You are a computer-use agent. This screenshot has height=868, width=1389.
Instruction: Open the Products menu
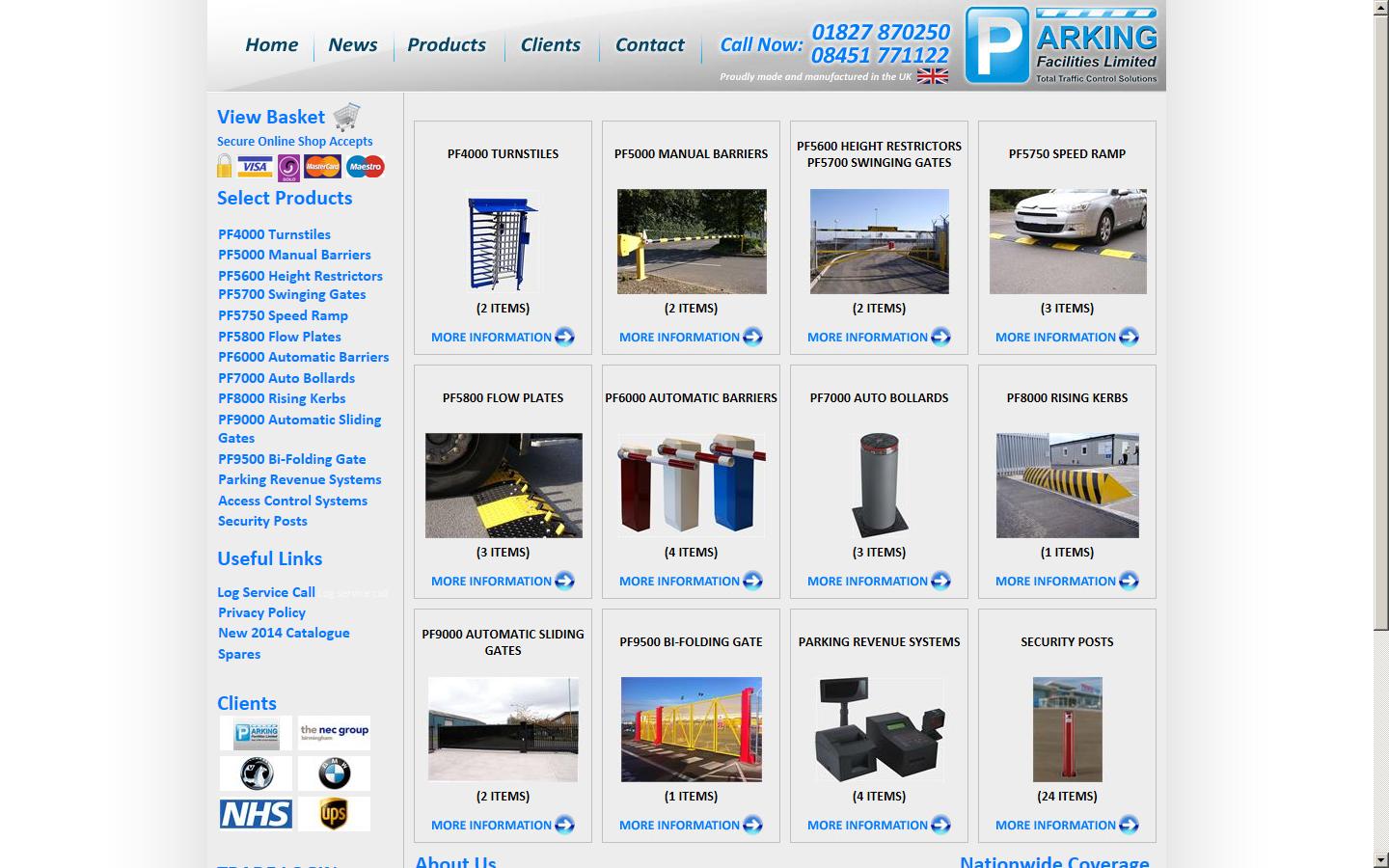point(447,44)
